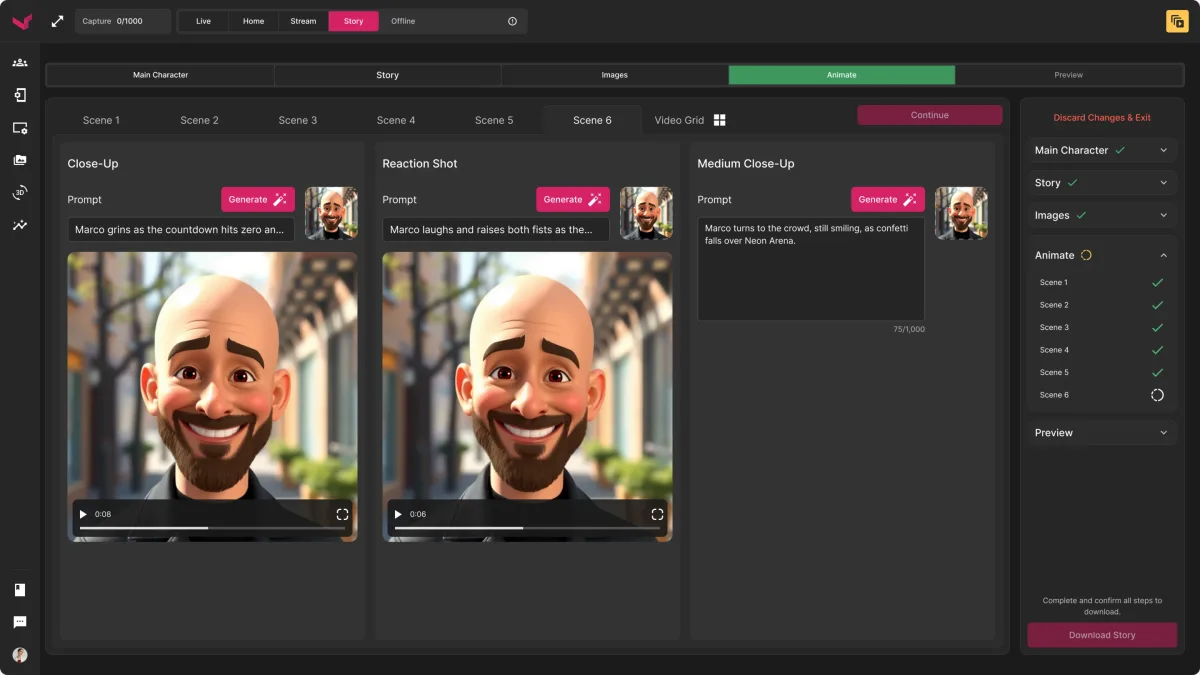Expand the Main Character section chevron
This screenshot has height=675, width=1200.
click(x=1163, y=150)
